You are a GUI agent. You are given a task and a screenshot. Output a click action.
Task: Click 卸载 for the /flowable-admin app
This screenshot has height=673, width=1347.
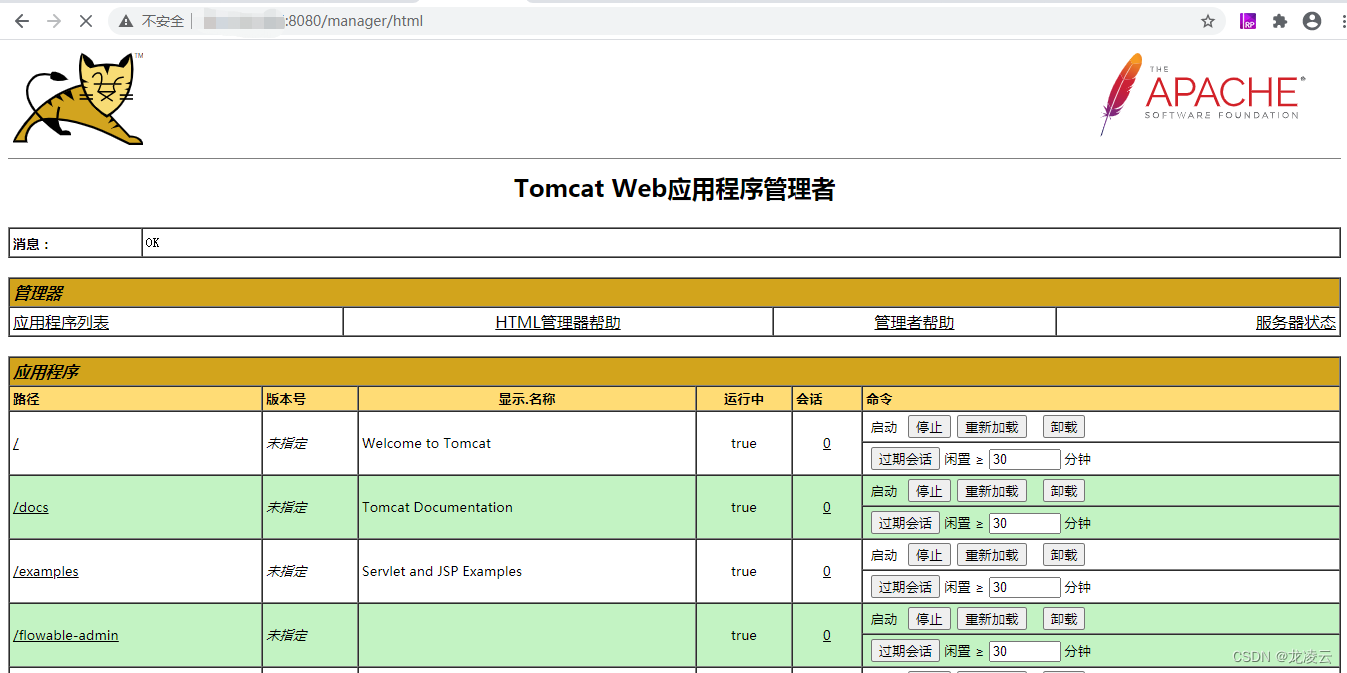1064,619
